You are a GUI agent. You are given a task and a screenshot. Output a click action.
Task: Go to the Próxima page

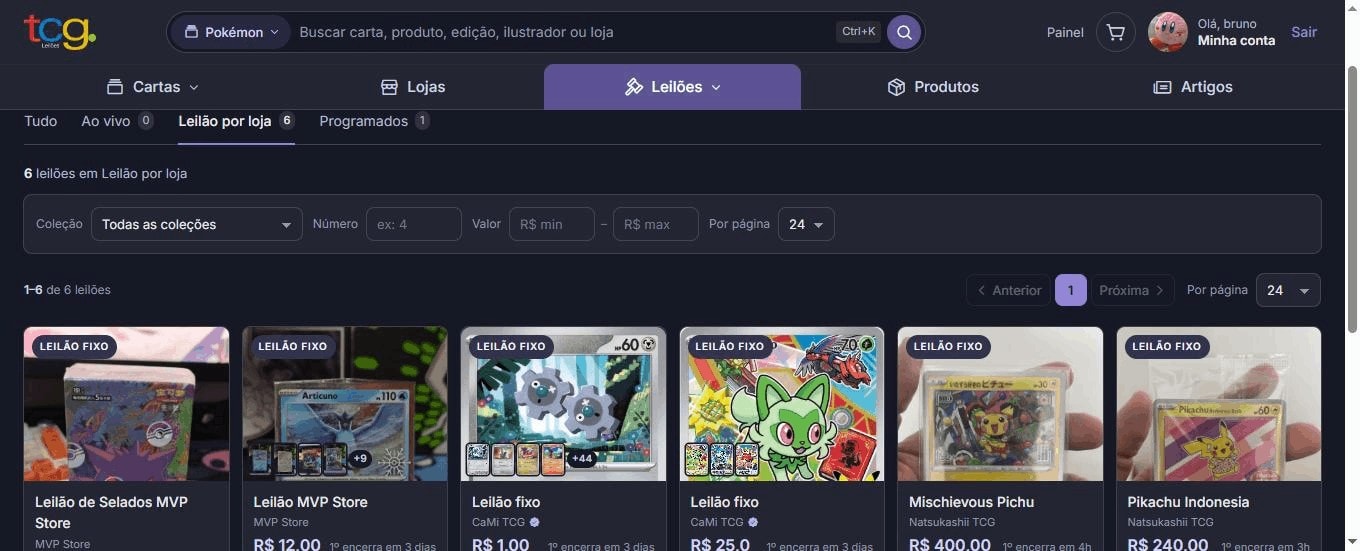point(1132,290)
